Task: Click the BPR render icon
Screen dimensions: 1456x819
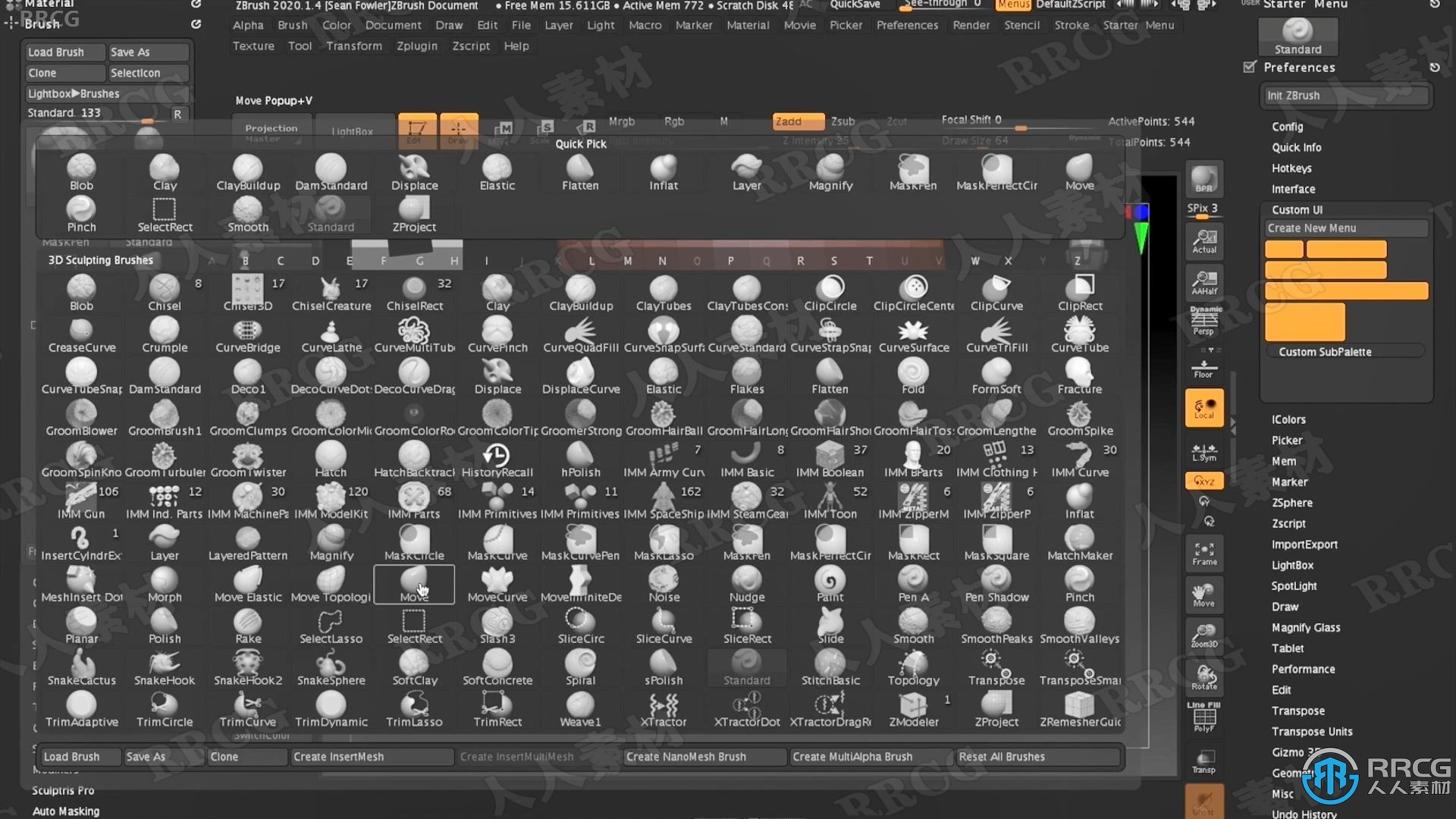Action: (x=1204, y=180)
